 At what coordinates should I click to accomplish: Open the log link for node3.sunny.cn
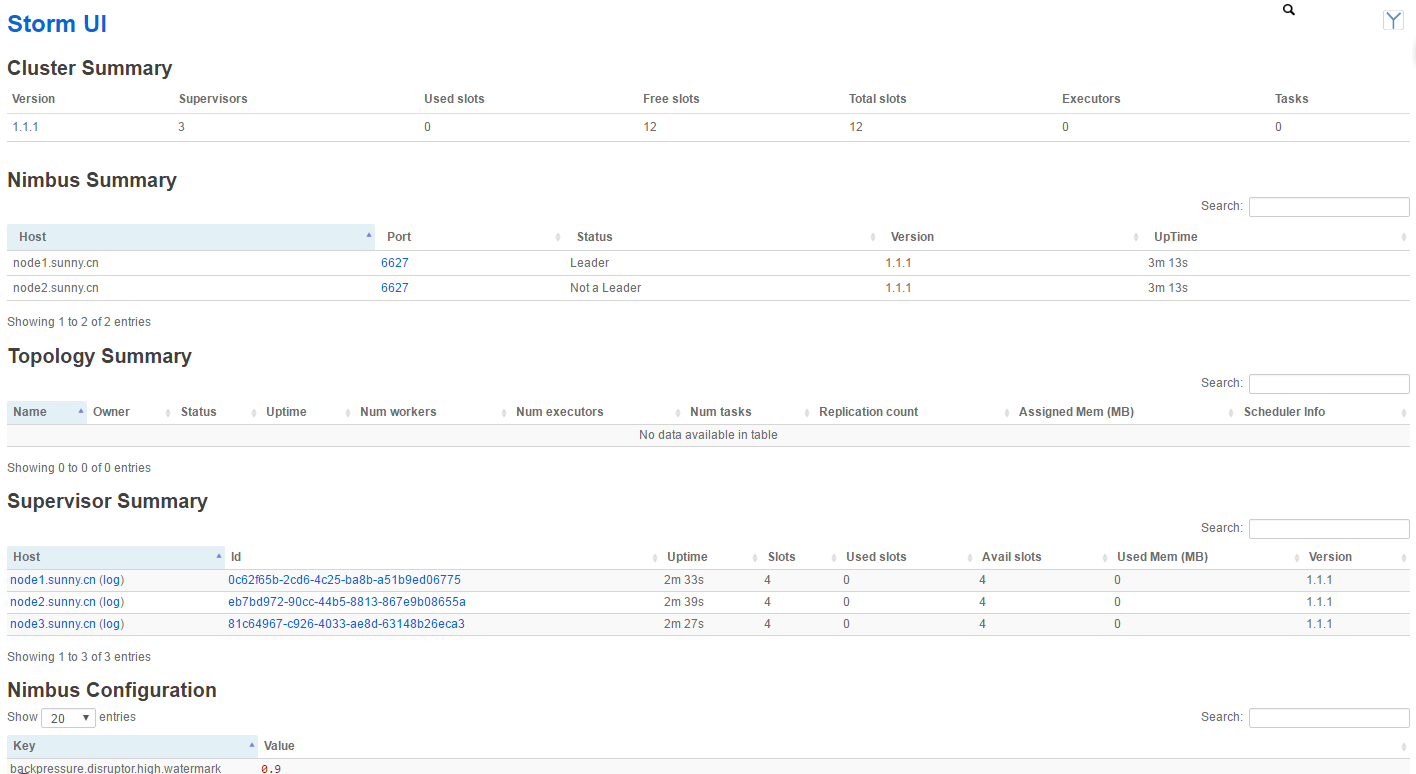tap(112, 624)
